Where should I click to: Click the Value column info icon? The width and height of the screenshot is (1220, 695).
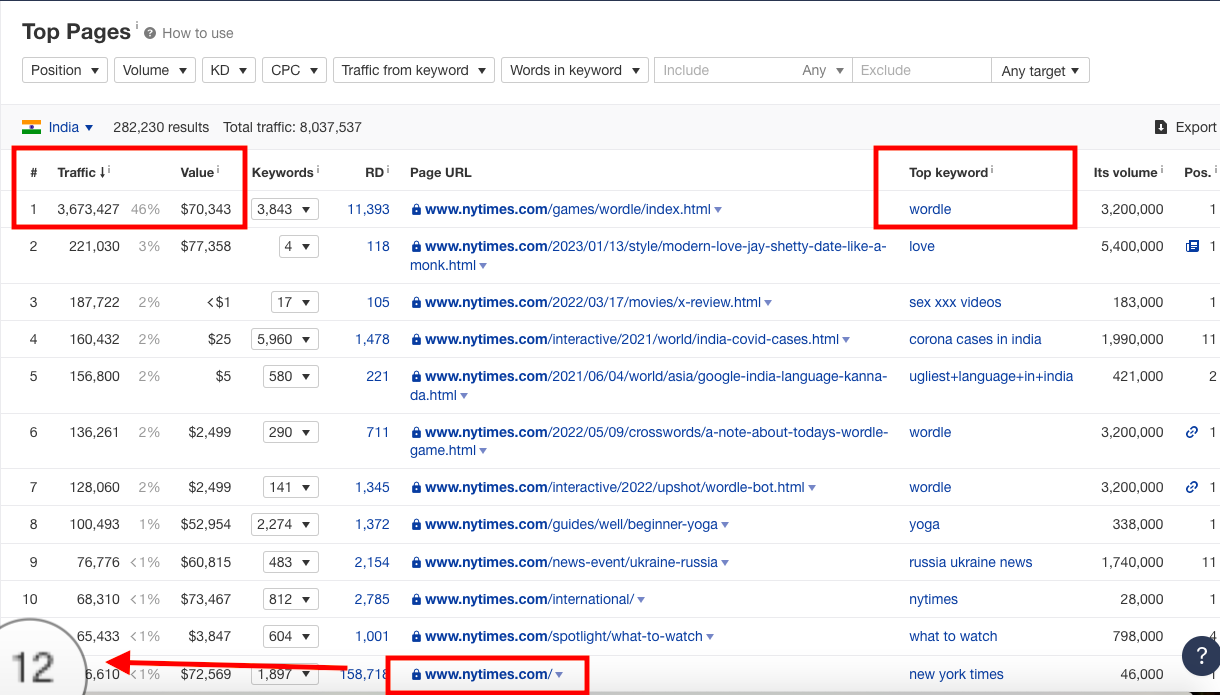click(218, 170)
